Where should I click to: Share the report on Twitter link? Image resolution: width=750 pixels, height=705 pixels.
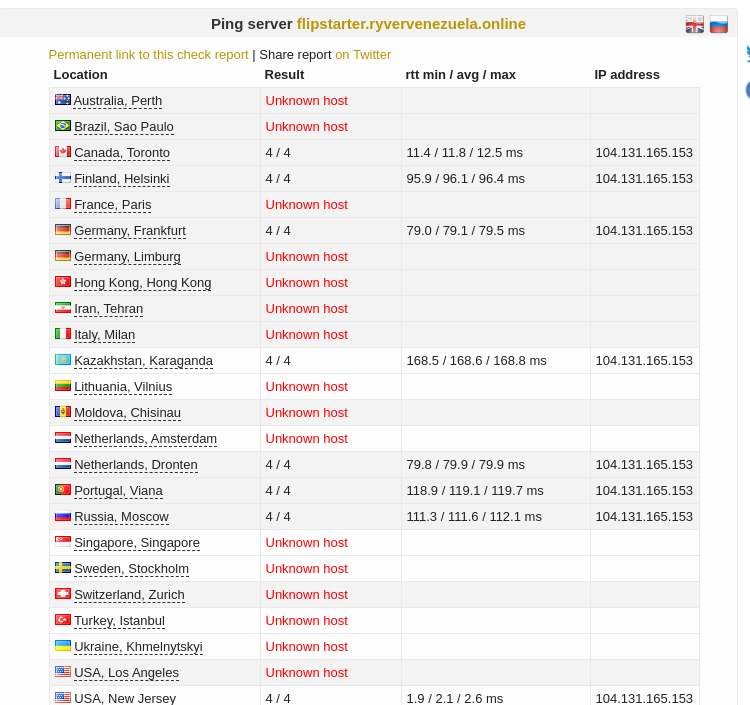363,55
